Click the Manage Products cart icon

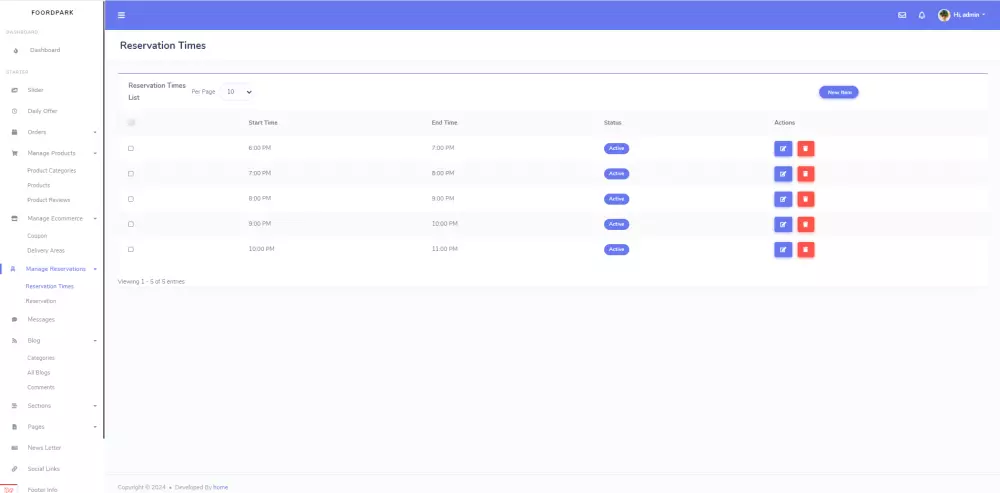15,154
